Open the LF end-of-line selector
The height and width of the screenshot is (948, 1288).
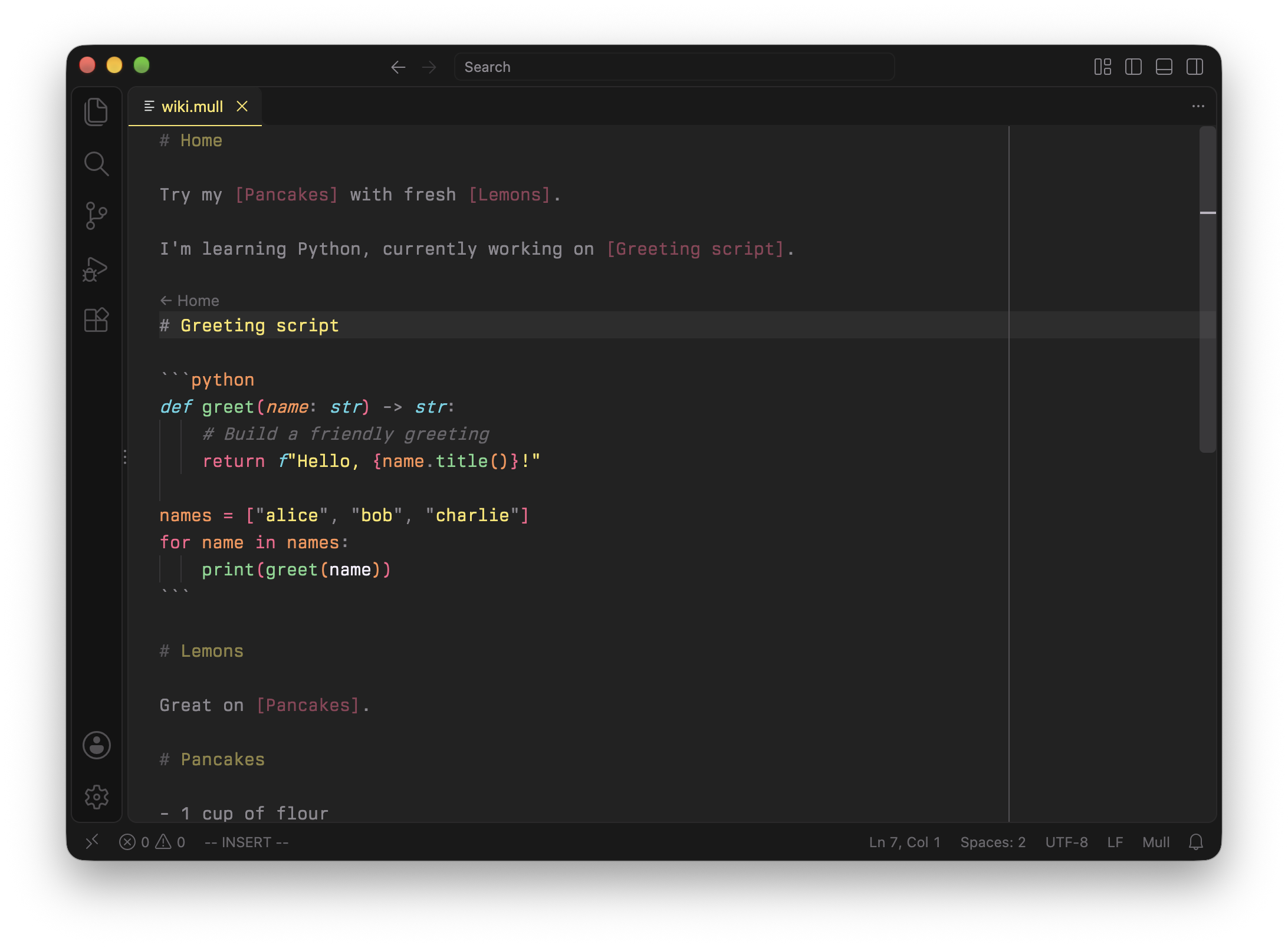click(x=1115, y=842)
